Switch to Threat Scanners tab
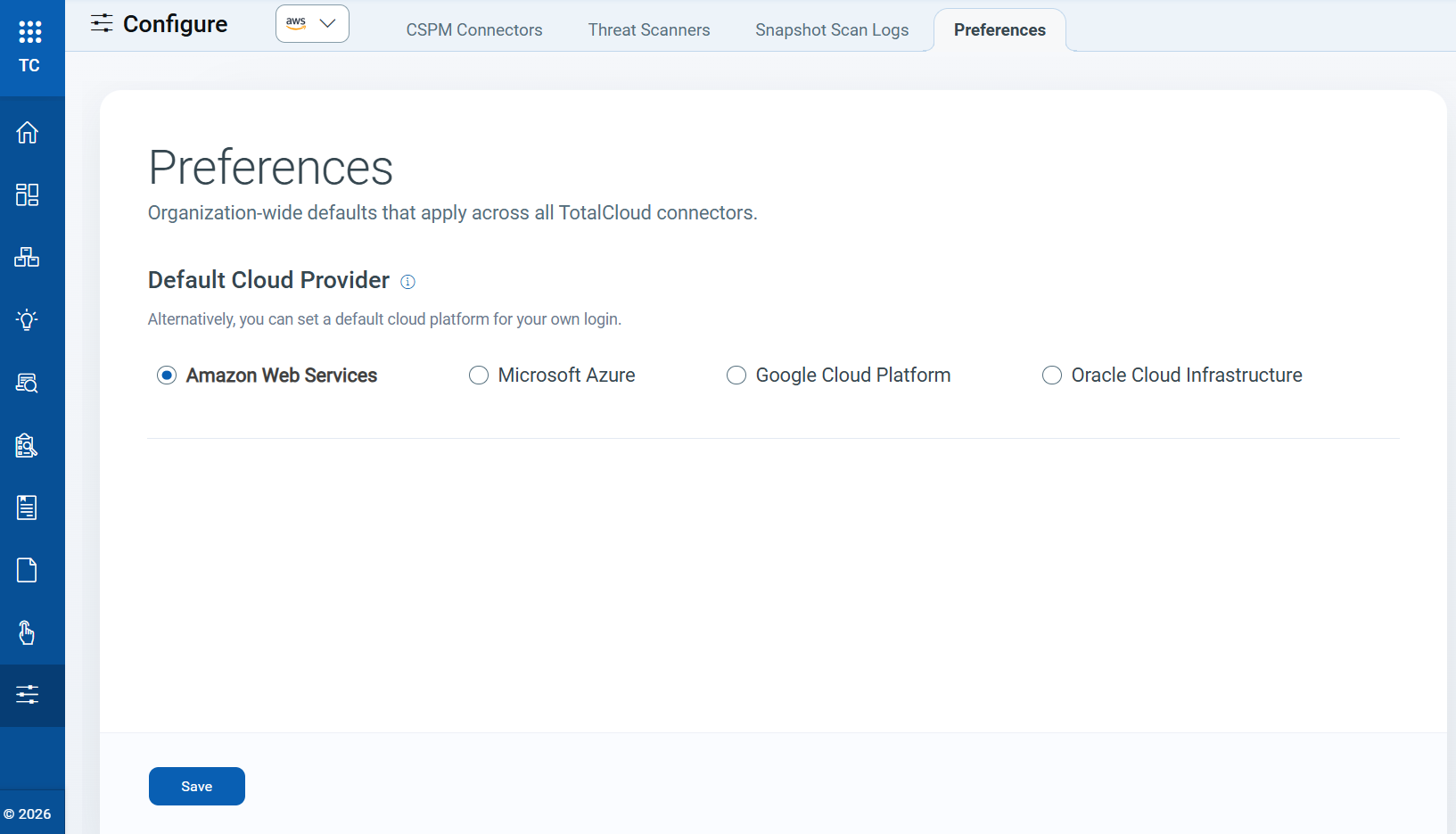 (x=649, y=29)
